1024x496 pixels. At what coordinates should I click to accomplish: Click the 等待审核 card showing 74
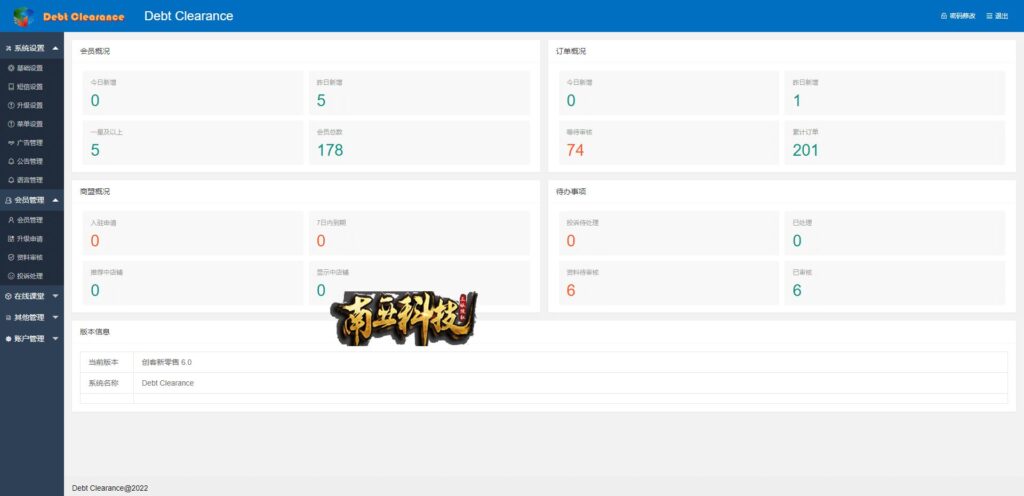pos(669,142)
